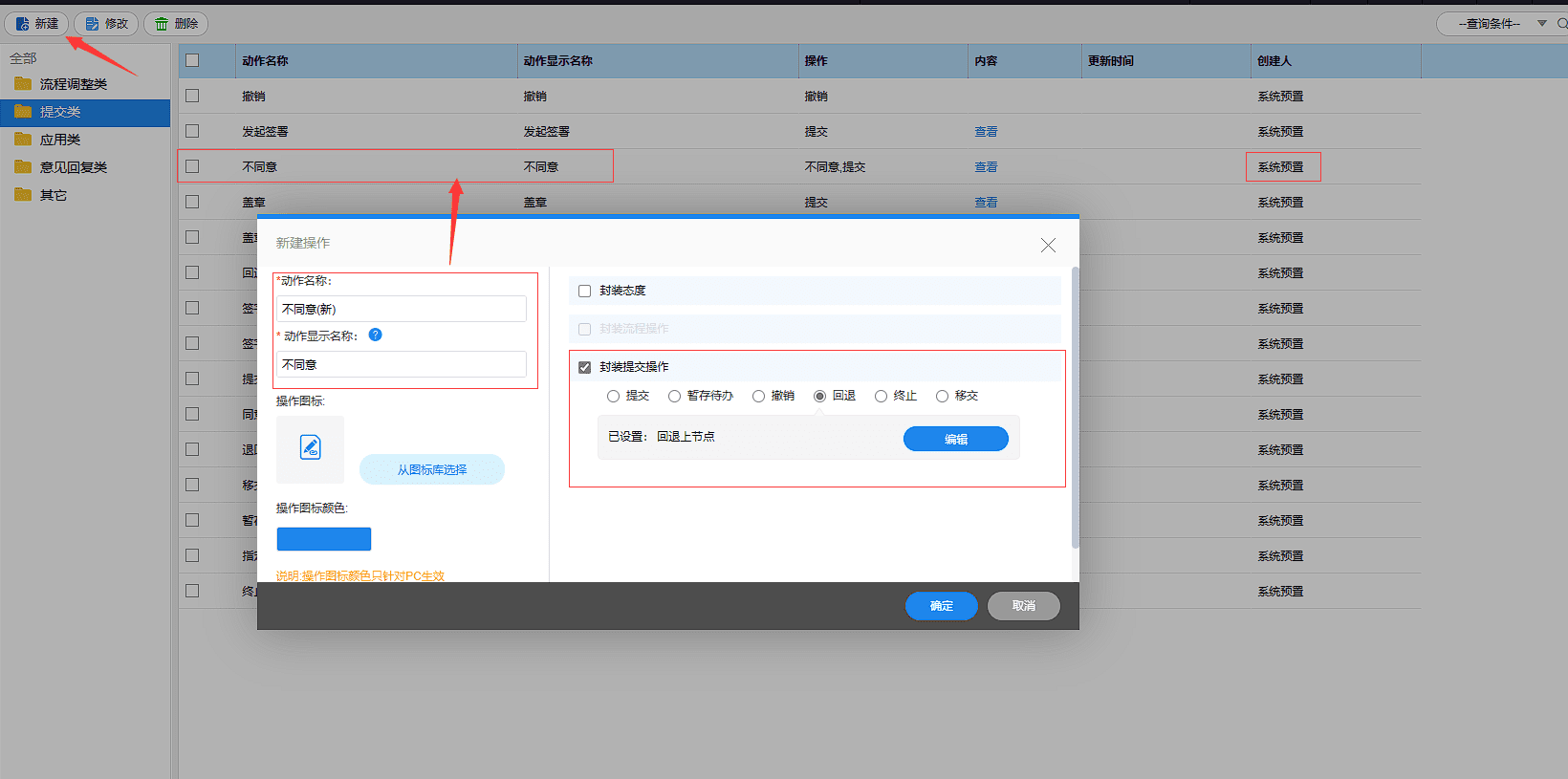Click folder icon next to 其它

23,195
